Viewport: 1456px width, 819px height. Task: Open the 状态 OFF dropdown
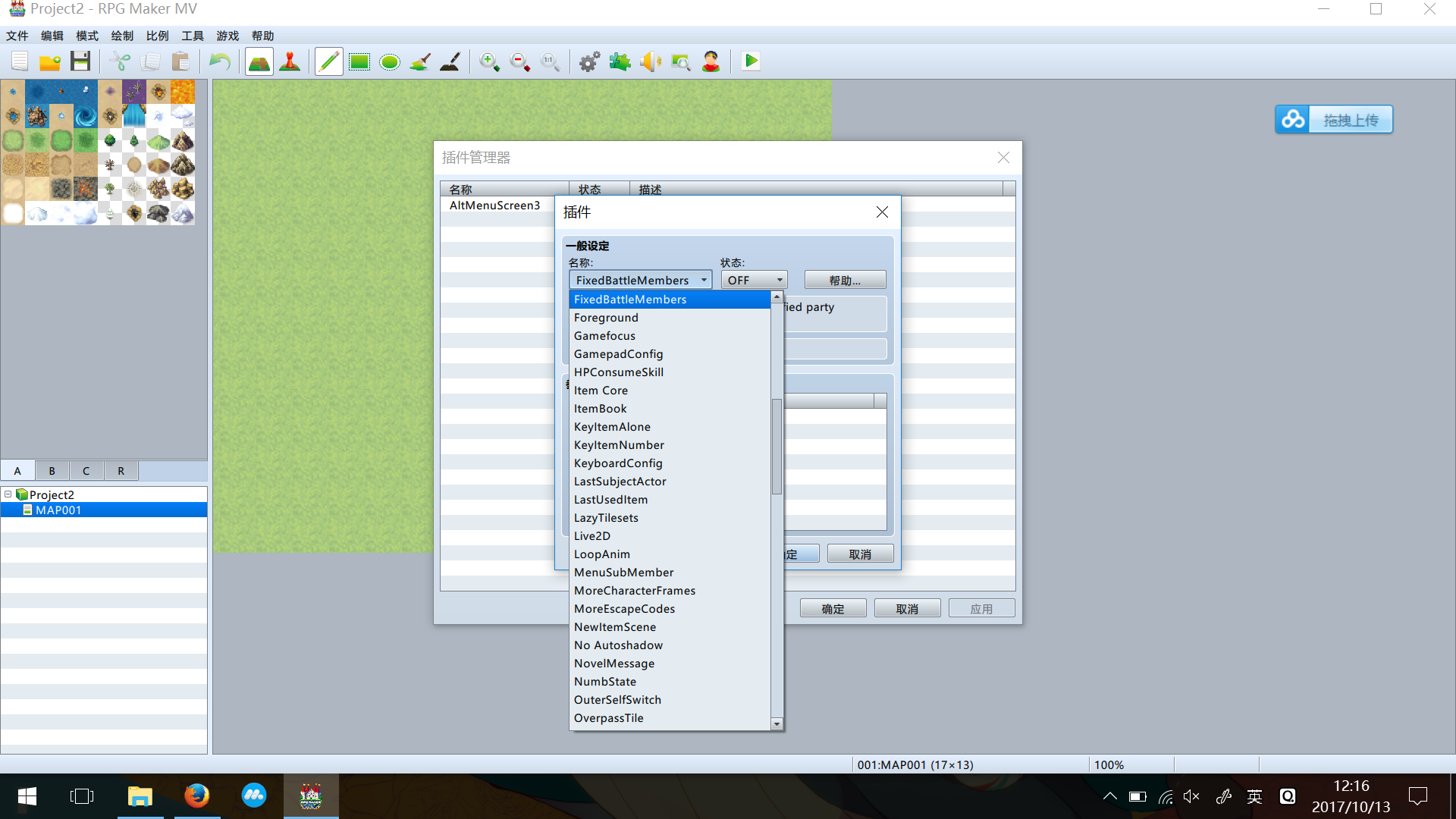[754, 280]
